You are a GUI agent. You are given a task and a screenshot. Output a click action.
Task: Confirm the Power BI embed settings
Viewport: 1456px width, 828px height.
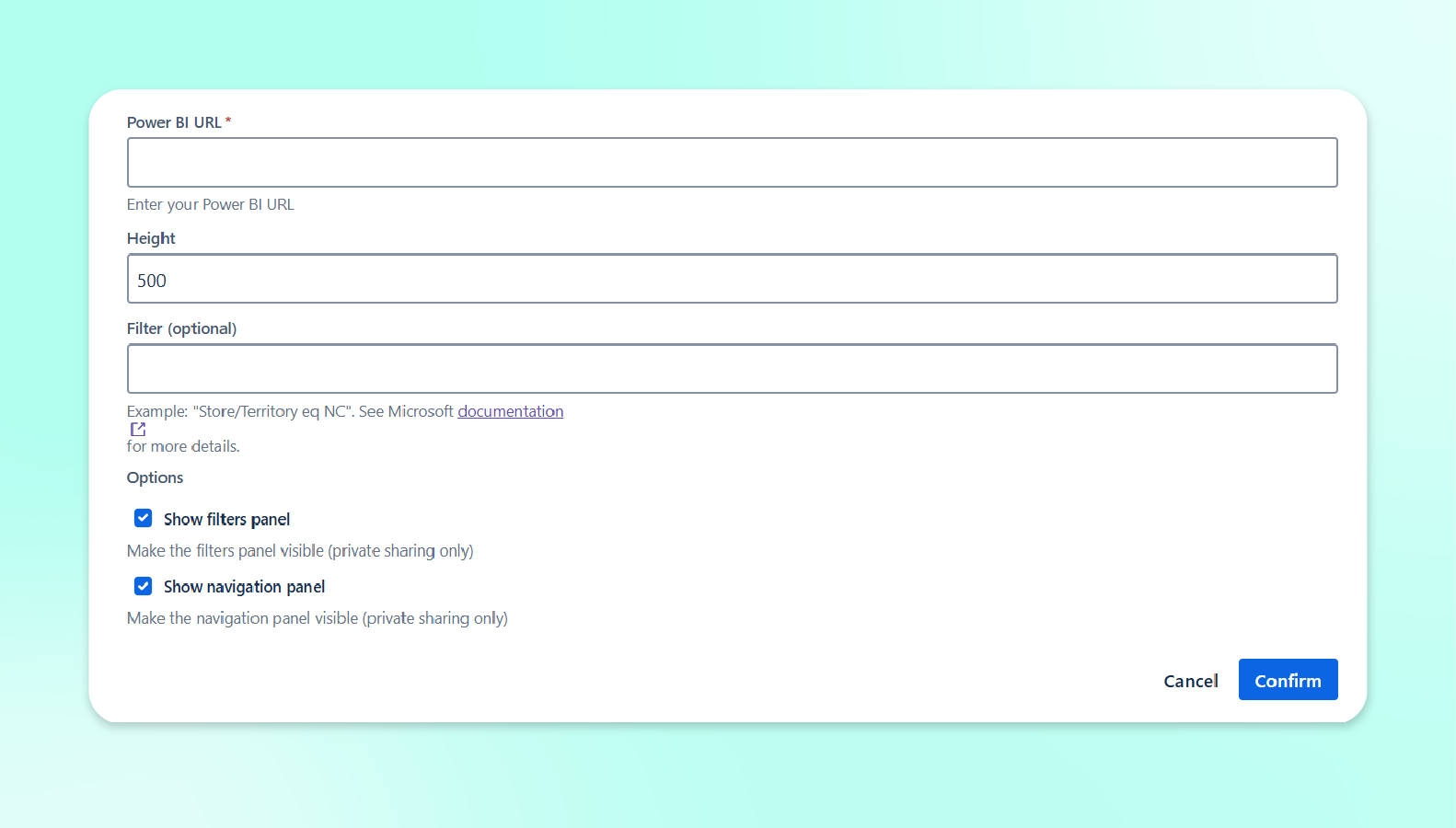(x=1288, y=680)
